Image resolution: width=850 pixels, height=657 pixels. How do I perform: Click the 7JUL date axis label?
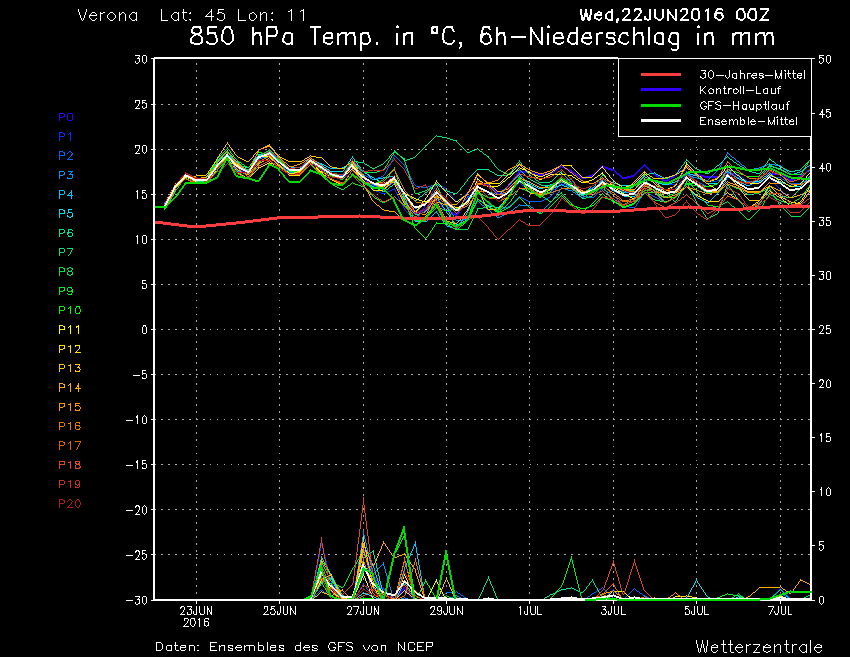[x=780, y=611]
